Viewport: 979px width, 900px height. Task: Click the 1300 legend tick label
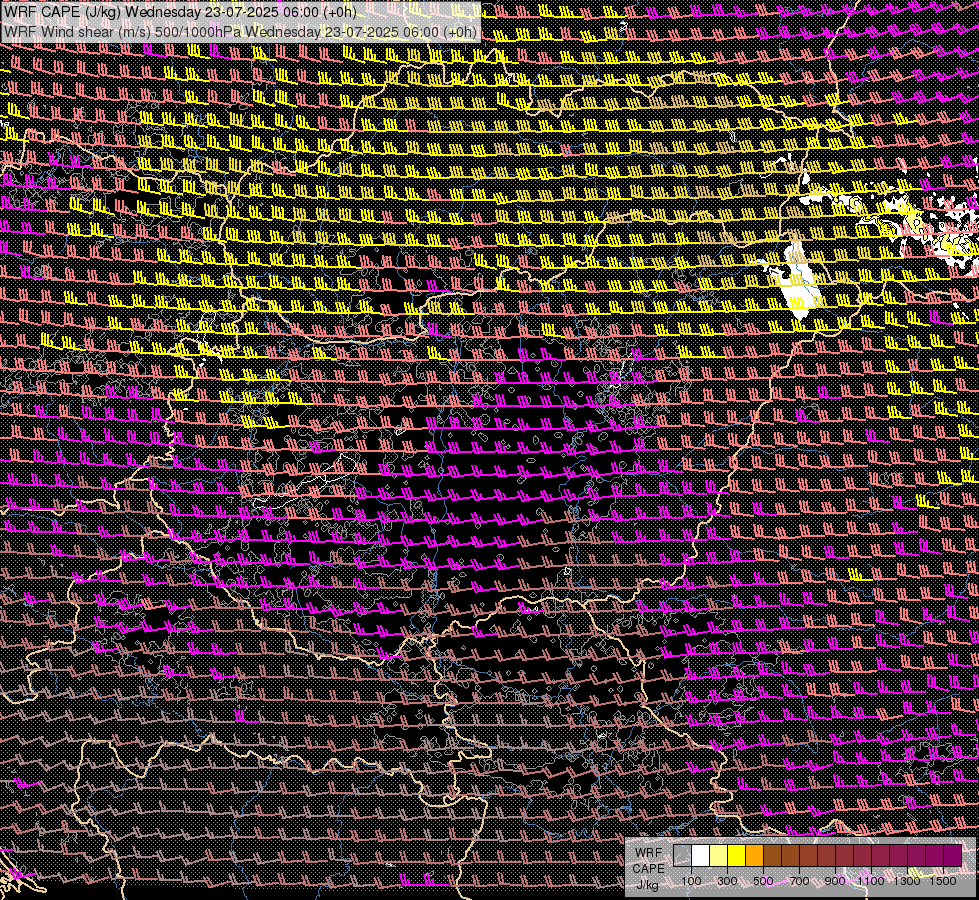click(x=907, y=881)
